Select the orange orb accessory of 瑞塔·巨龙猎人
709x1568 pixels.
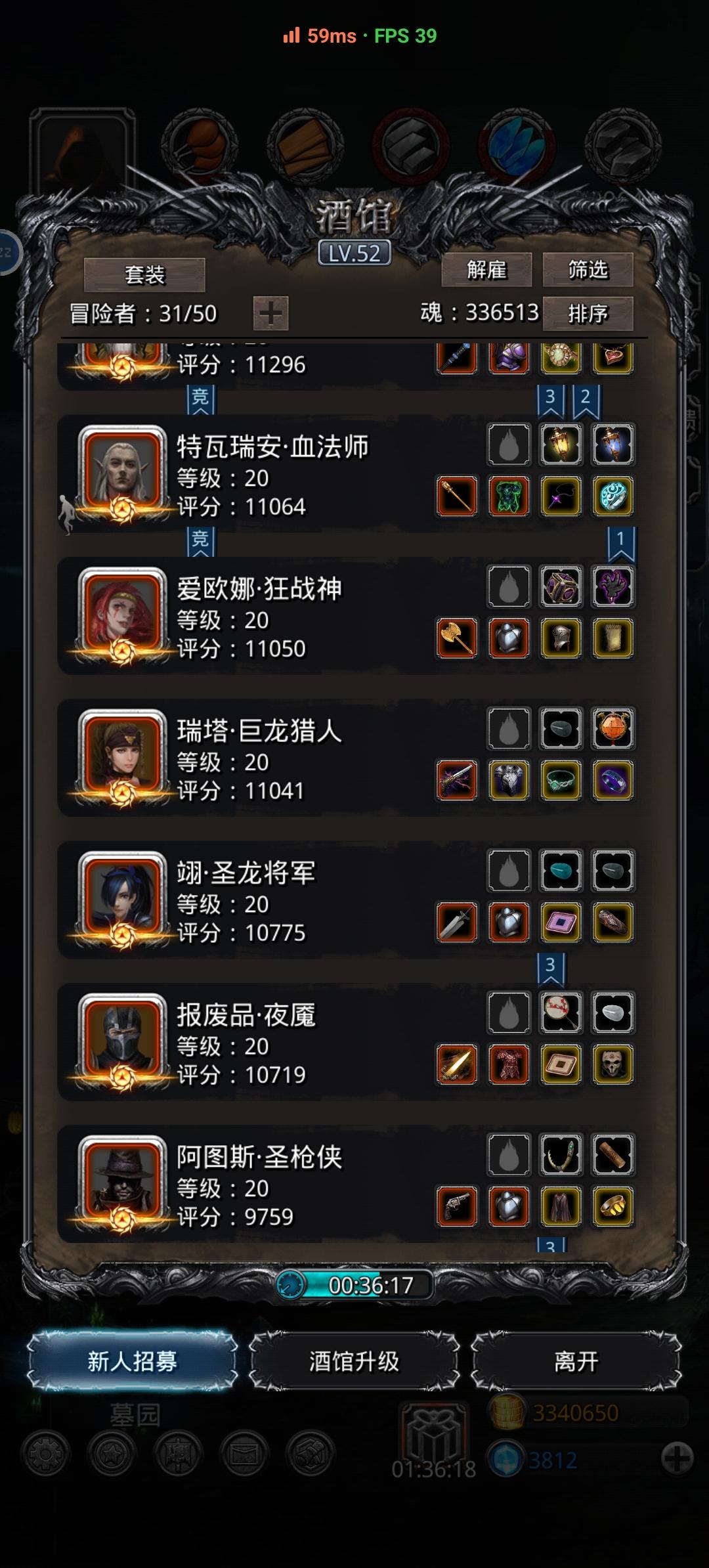(x=612, y=728)
